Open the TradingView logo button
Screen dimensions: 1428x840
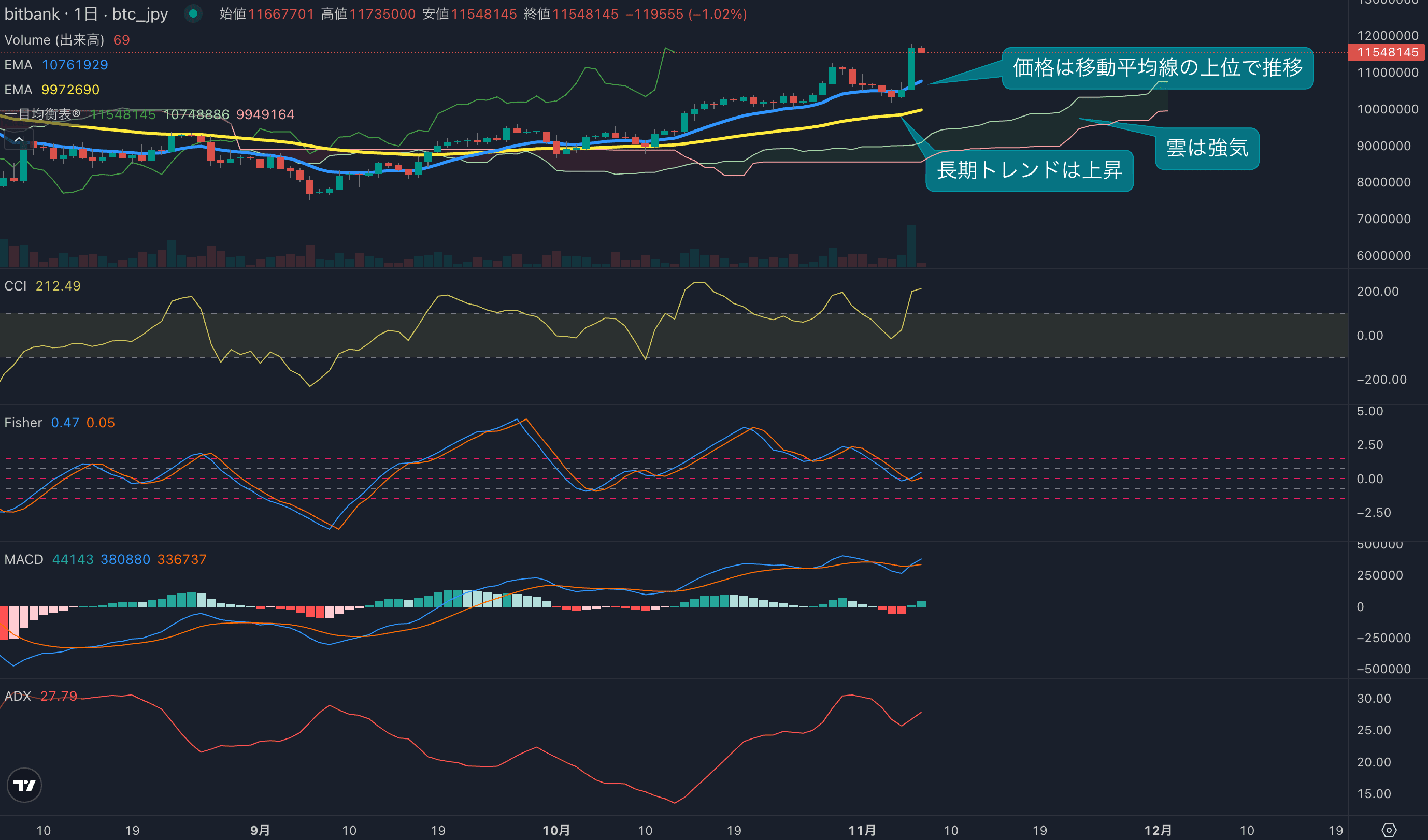24,785
